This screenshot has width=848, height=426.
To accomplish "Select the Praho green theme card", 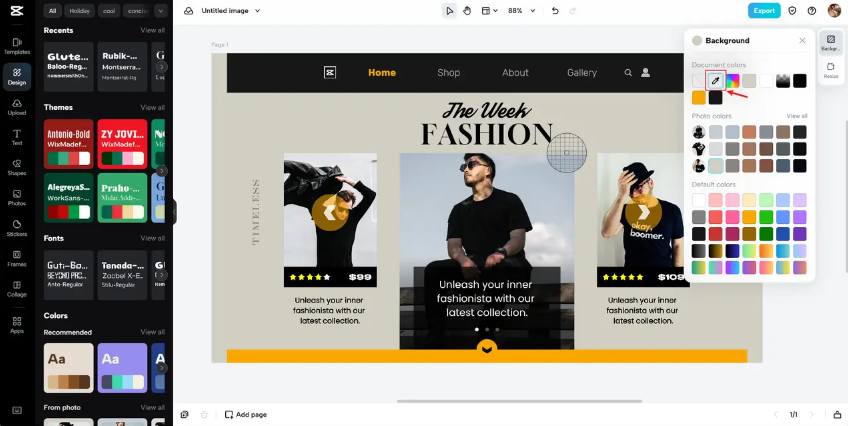I will pos(122,198).
